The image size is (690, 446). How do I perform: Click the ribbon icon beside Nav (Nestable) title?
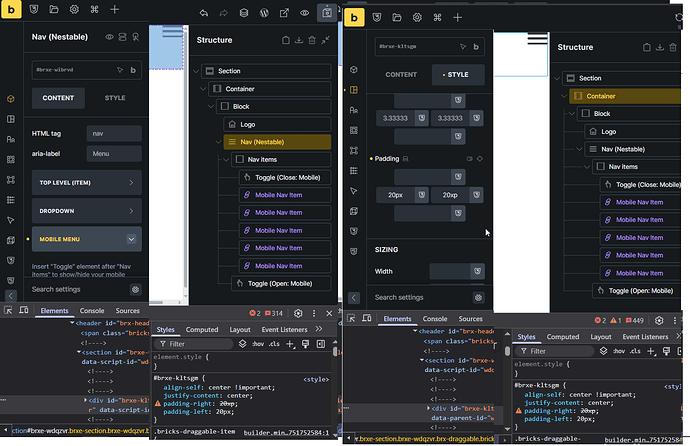pyautogui.click(x=136, y=37)
